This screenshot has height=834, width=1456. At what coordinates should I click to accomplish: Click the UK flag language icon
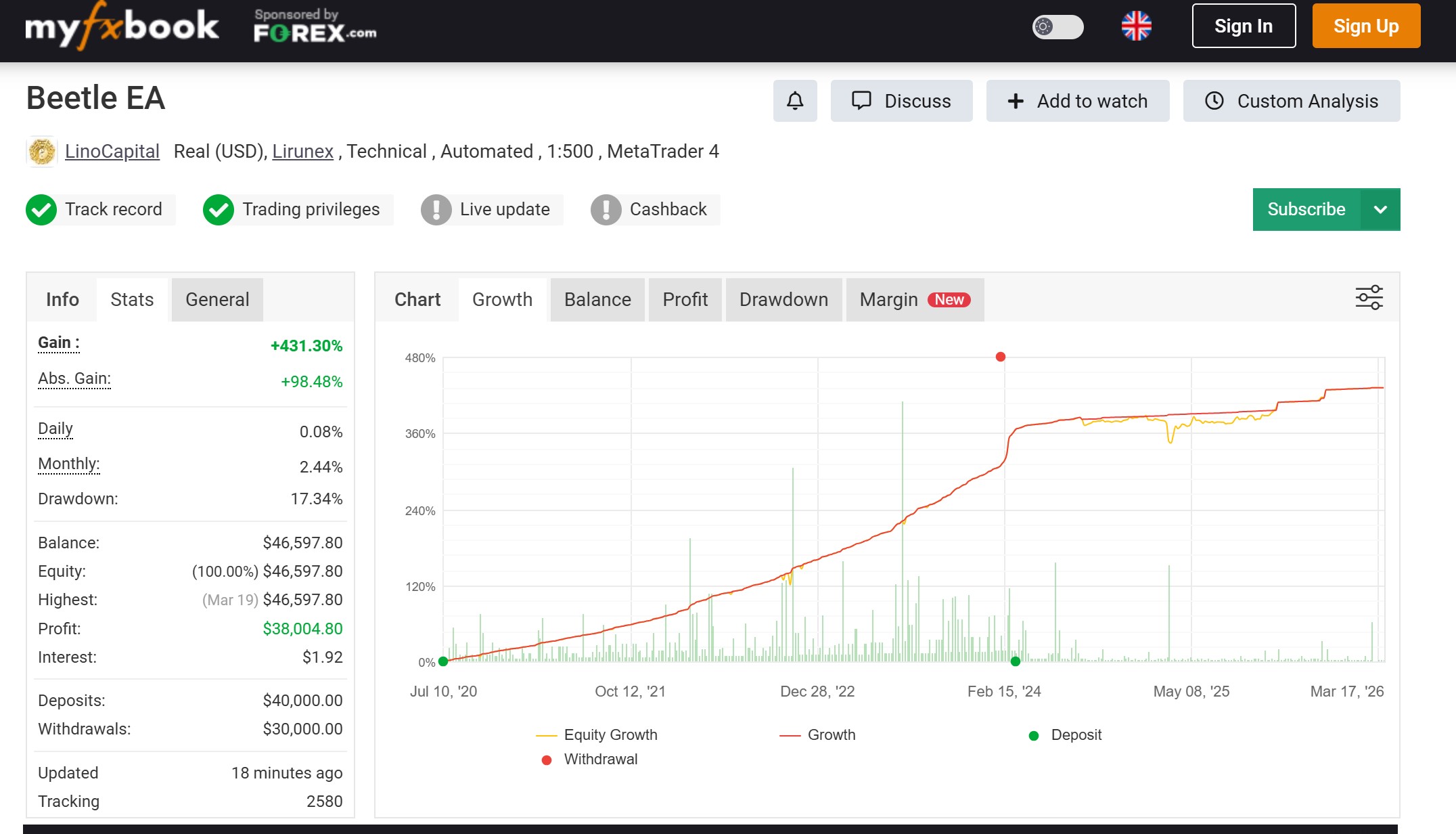click(x=1136, y=26)
